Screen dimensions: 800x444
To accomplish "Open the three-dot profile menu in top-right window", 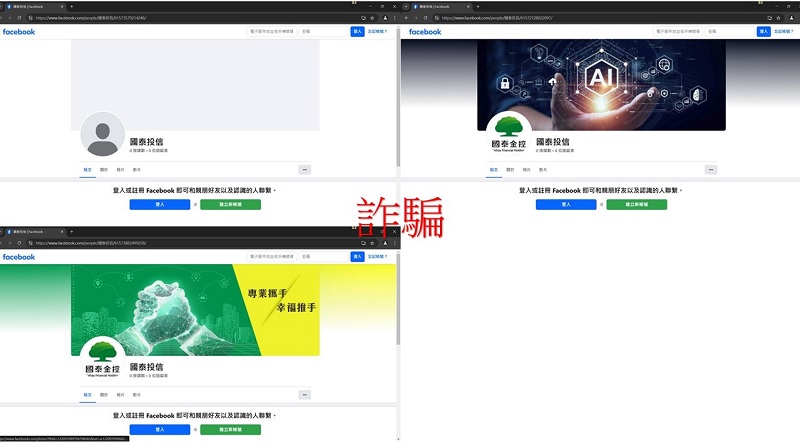I will pyautogui.click(x=711, y=169).
